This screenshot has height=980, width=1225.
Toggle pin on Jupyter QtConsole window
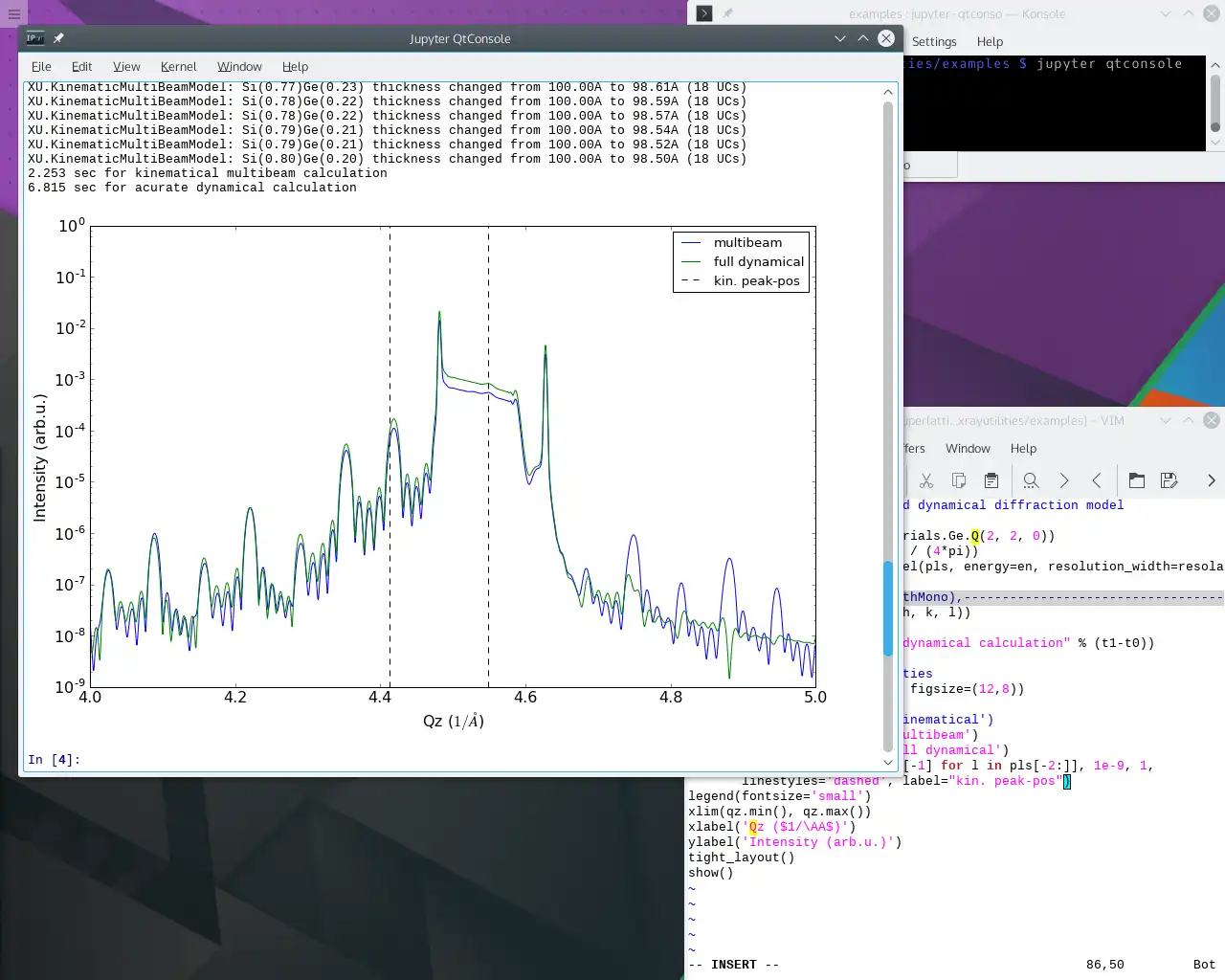point(58,38)
